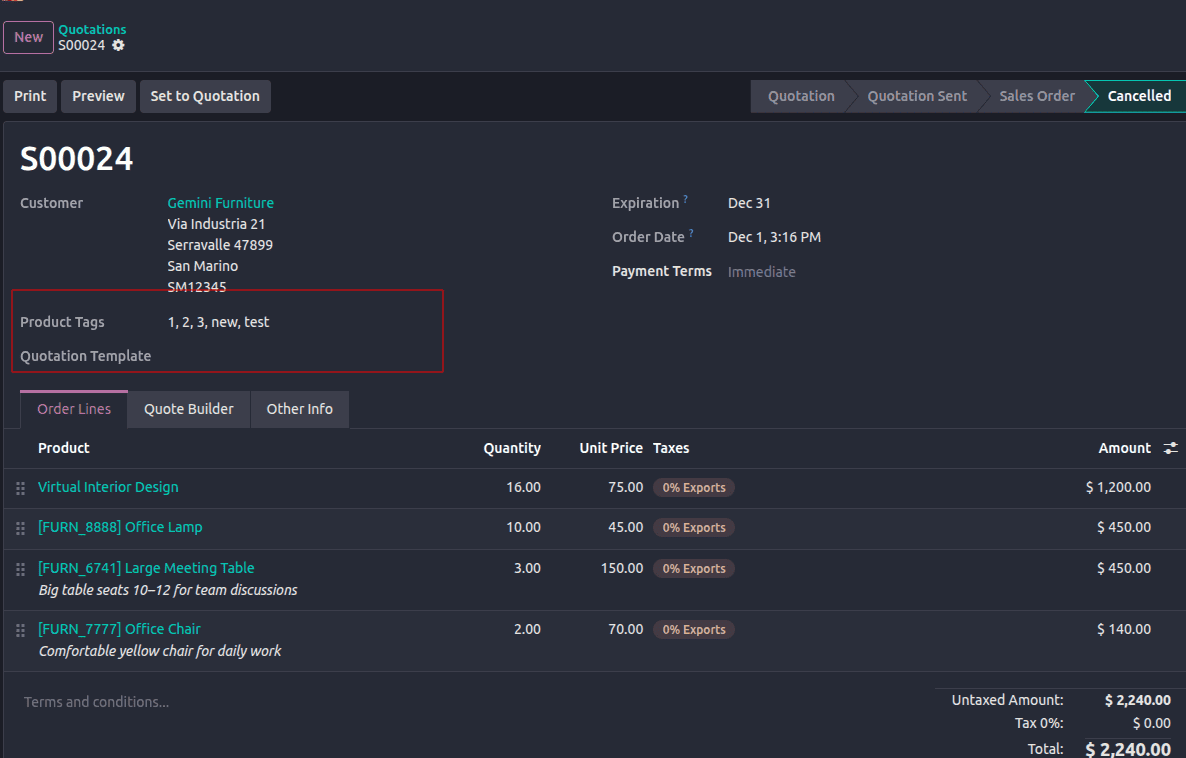
Task: Click the drag handle for Office Chair row
Action: click(x=20, y=630)
